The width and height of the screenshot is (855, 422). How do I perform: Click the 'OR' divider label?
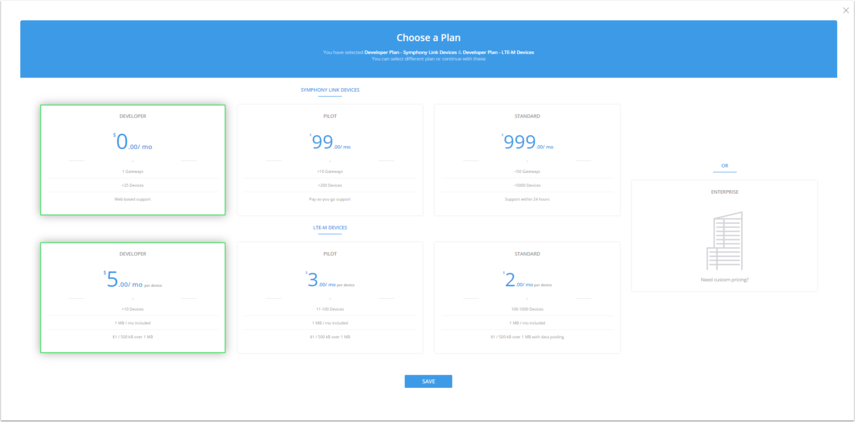724,166
